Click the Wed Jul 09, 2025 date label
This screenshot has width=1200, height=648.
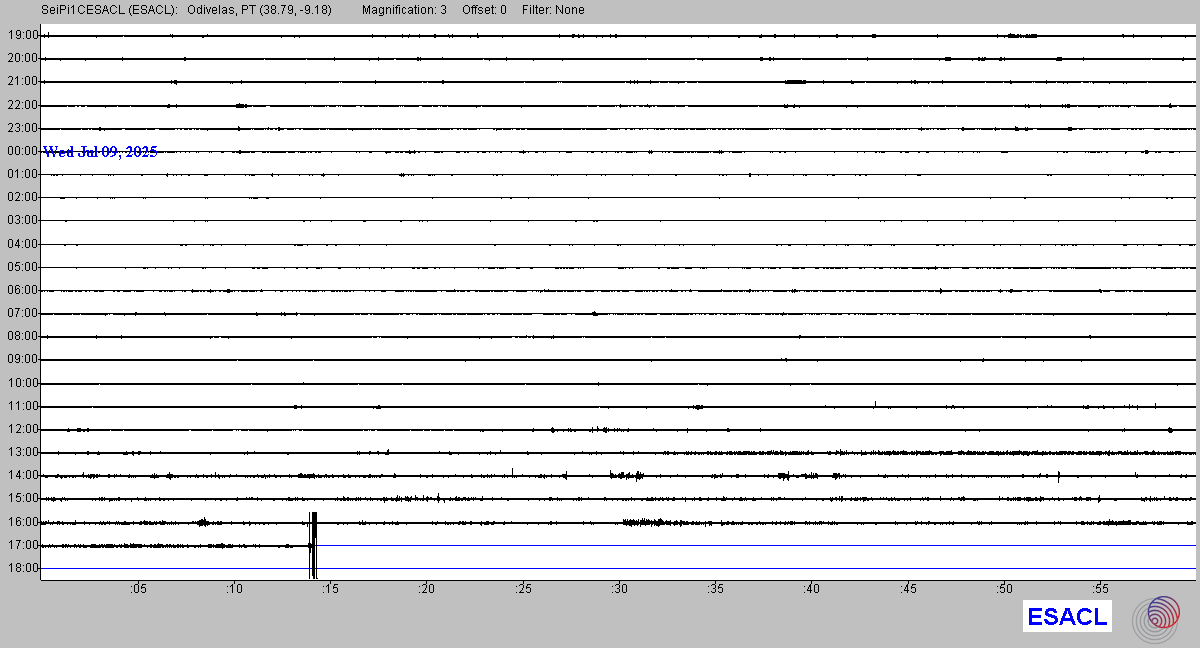[x=100, y=152]
